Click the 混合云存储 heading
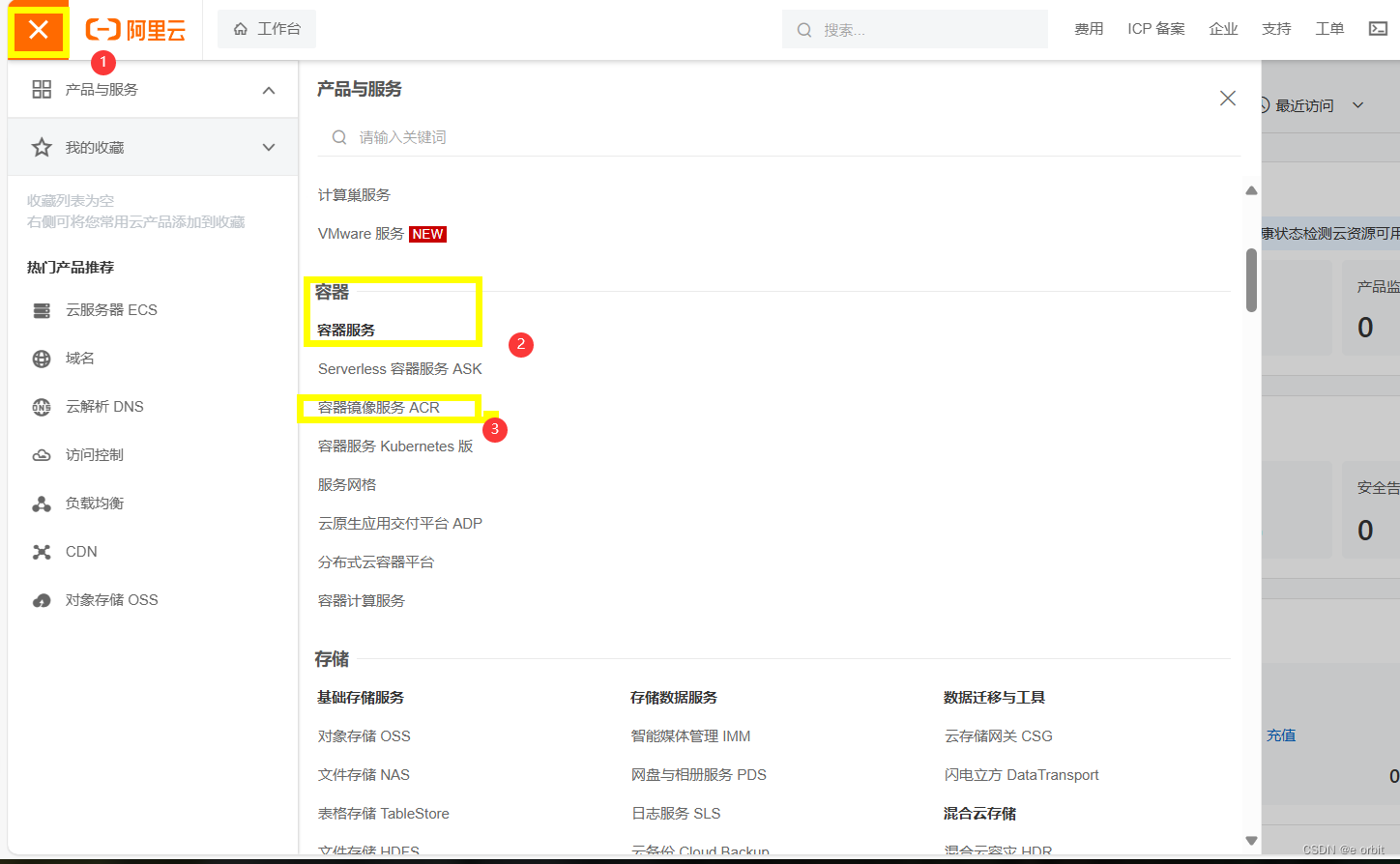This screenshot has width=1400, height=864. point(980,814)
